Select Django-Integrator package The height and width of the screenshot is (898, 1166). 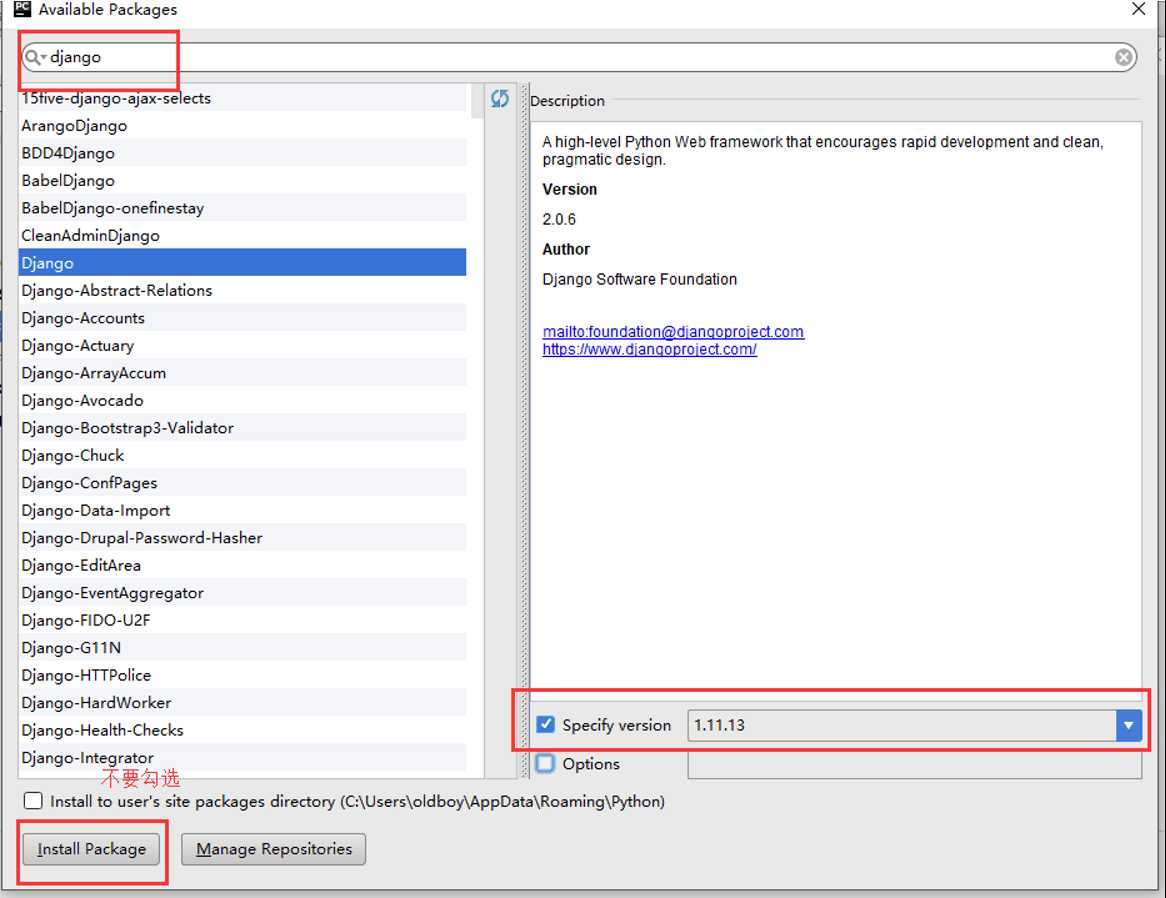242,758
